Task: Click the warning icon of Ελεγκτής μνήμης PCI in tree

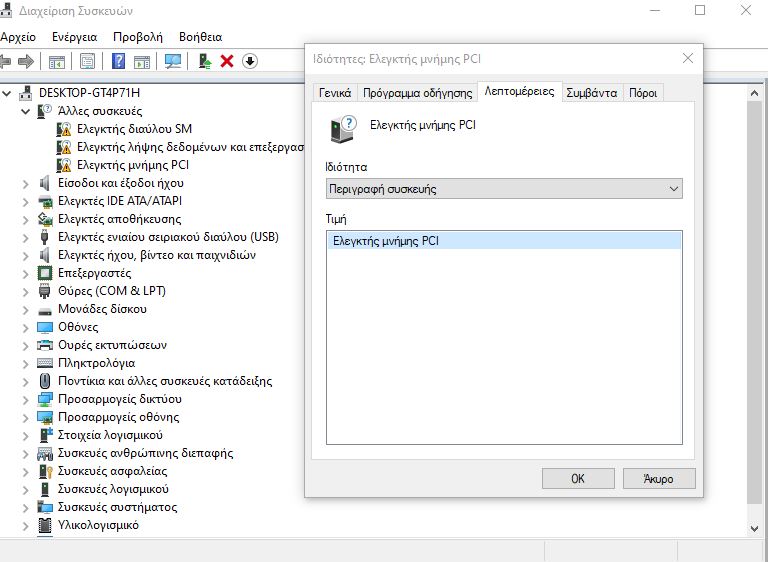Action: point(63,165)
